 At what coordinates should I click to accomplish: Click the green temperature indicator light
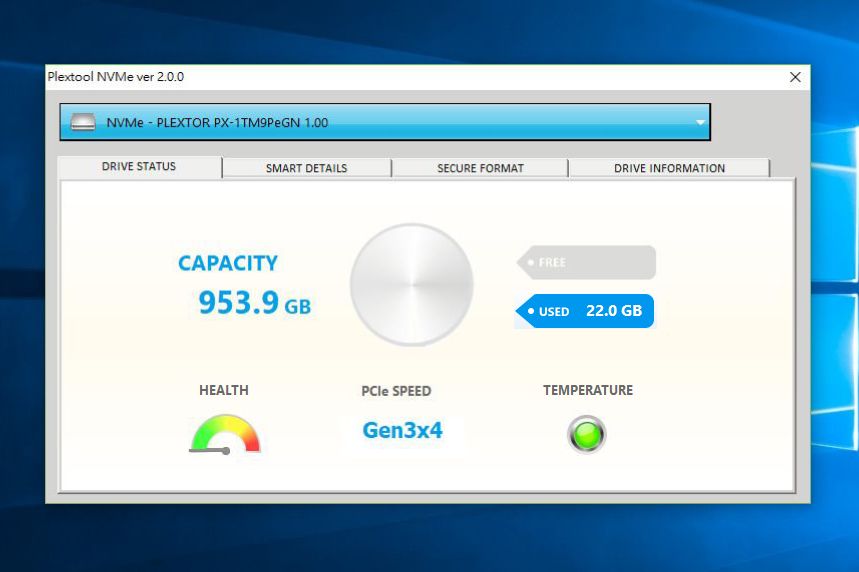pyautogui.click(x=587, y=434)
